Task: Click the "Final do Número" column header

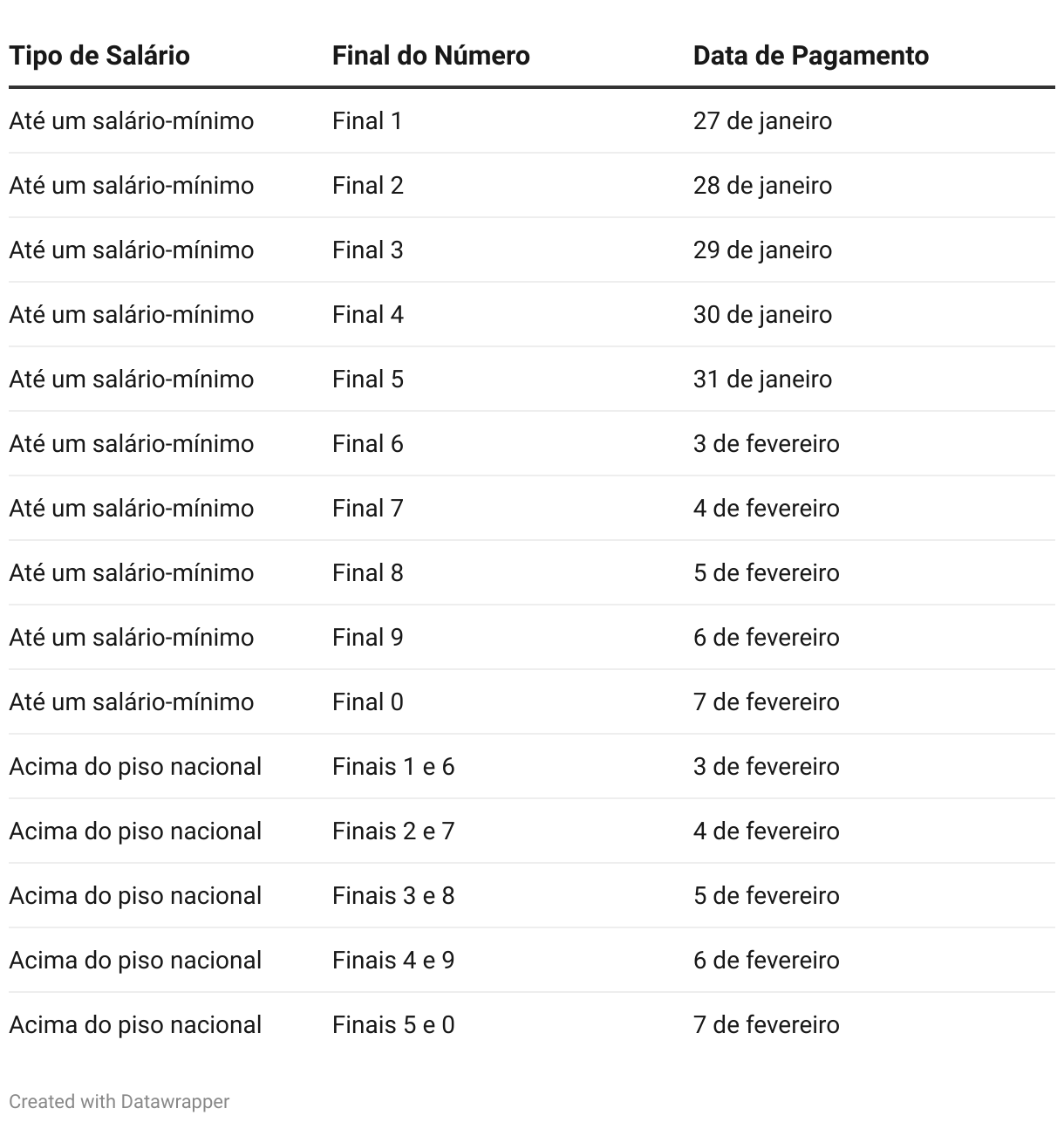Action: (431, 56)
